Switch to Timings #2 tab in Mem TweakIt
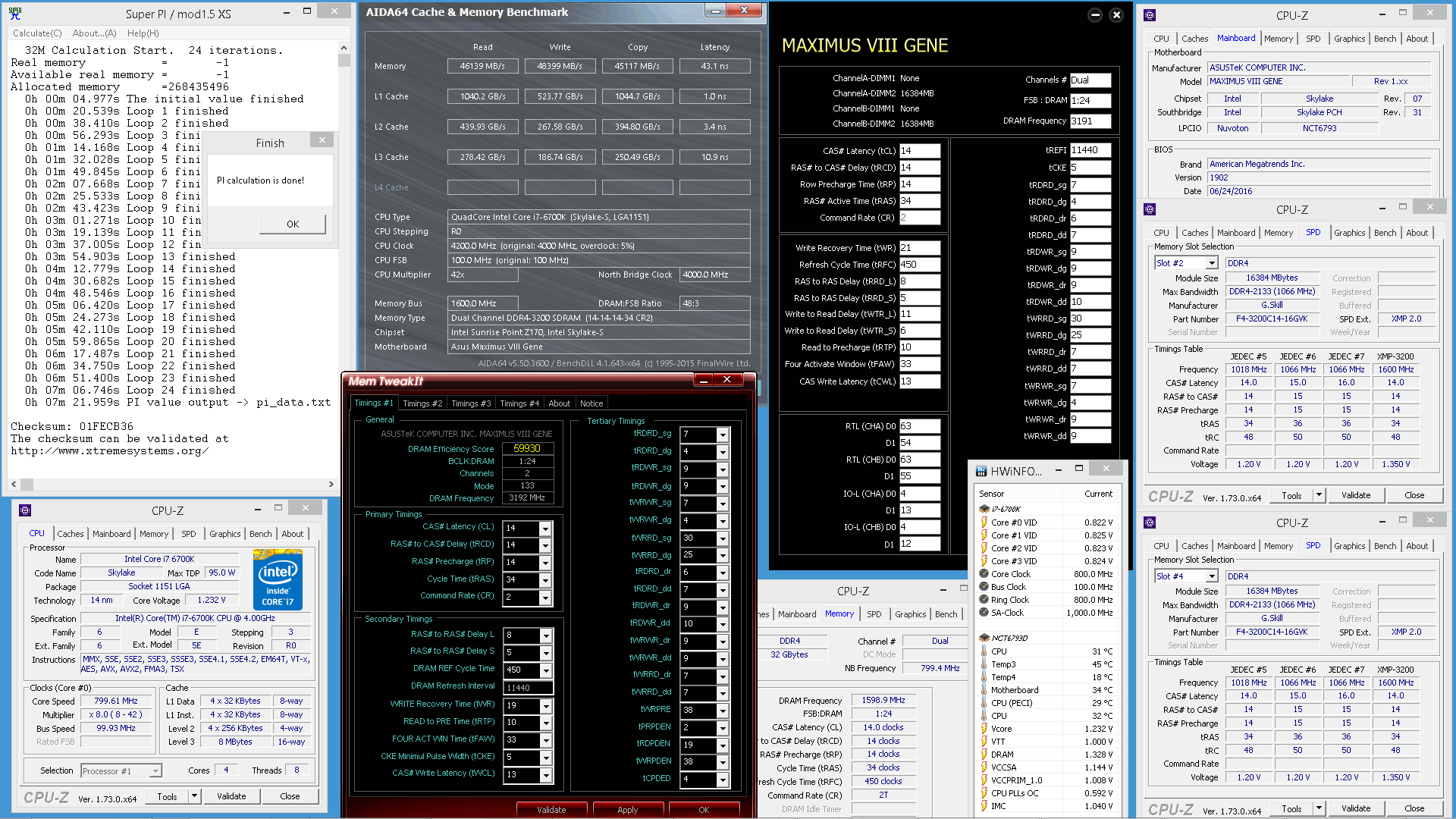This screenshot has width=1456, height=819. (422, 403)
